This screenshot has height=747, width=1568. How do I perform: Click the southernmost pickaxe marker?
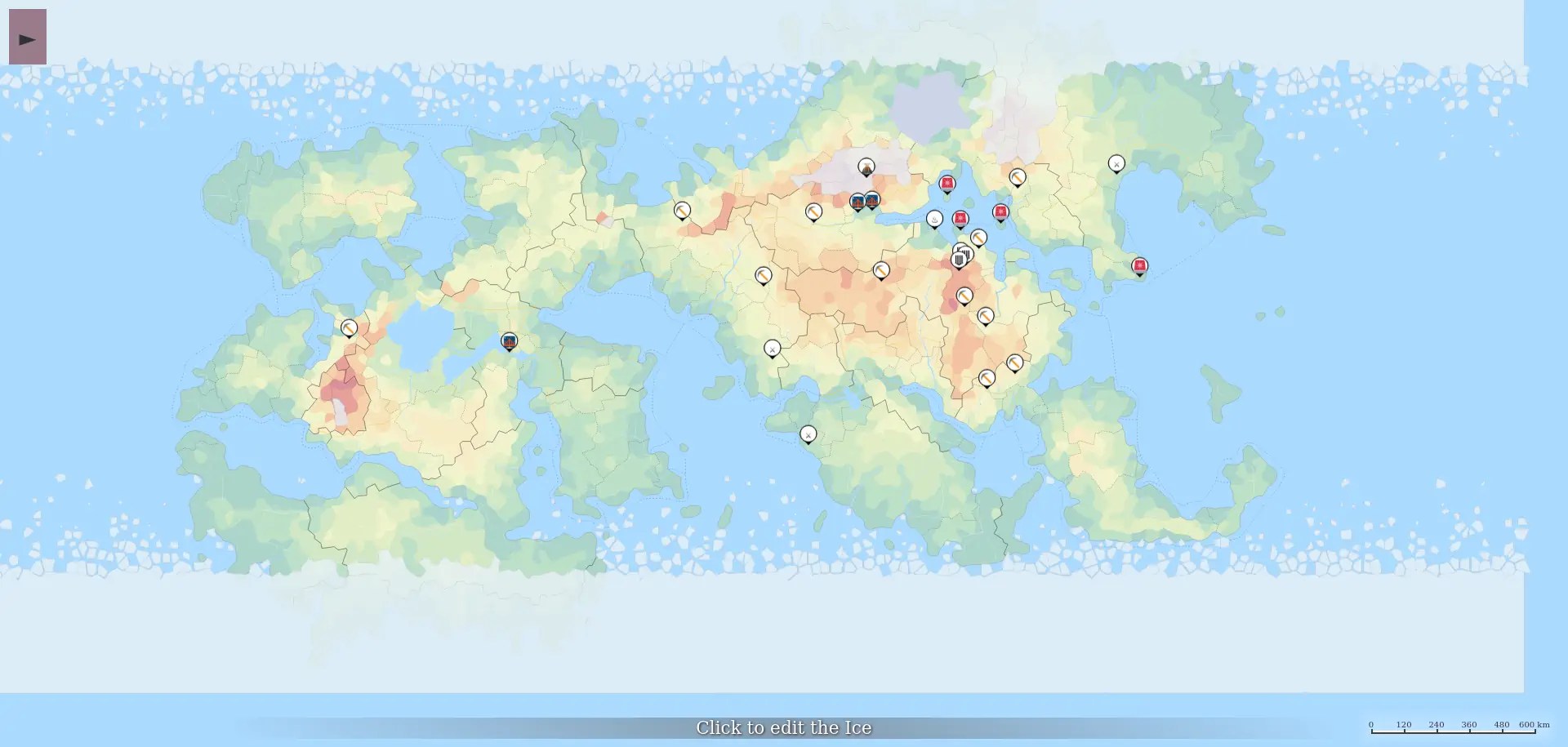[x=987, y=376]
